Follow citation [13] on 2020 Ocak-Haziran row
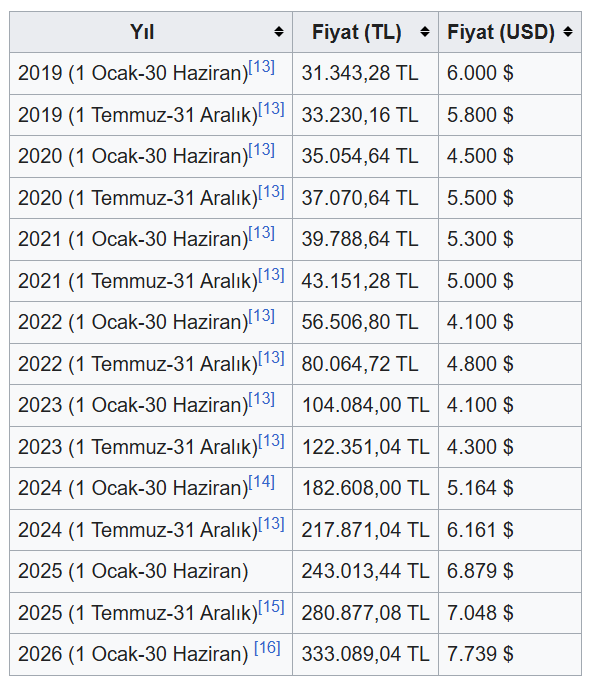The width and height of the screenshot is (591, 688). [x=261, y=150]
